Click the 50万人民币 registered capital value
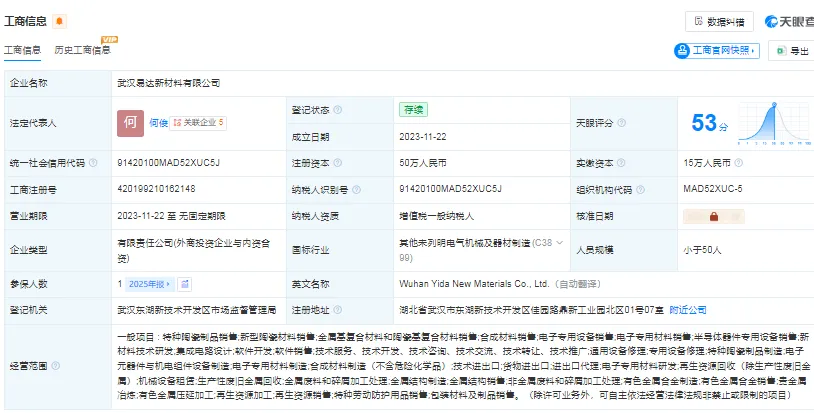Image resolution: width=814 pixels, height=413 pixels. [x=423, y=163]
